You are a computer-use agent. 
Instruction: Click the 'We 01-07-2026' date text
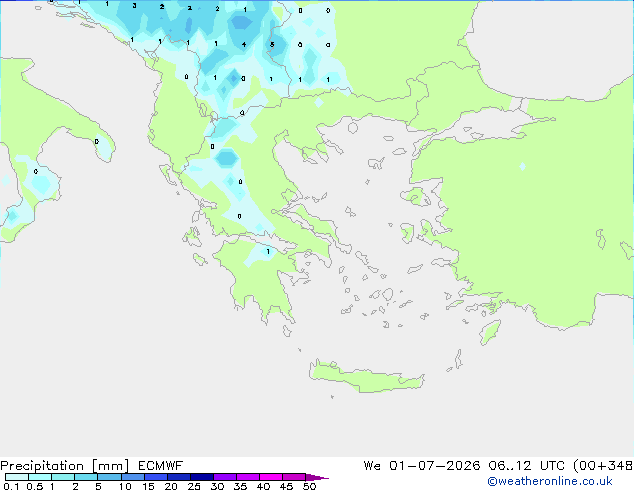pos(422,466)
